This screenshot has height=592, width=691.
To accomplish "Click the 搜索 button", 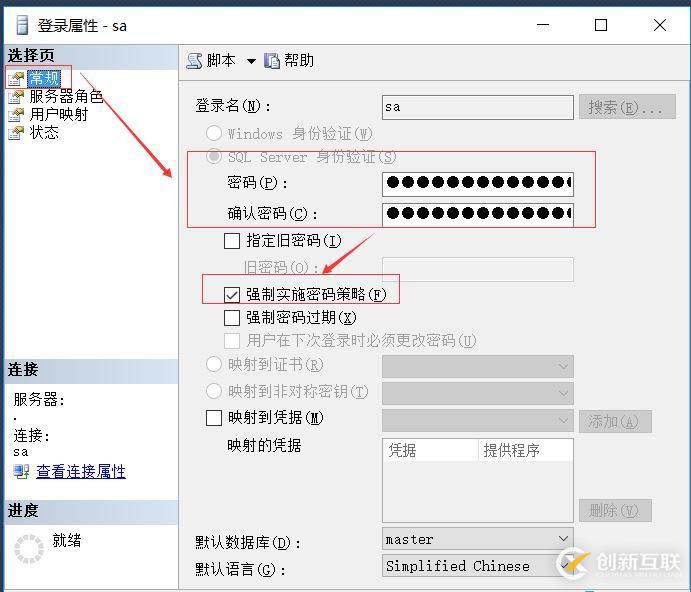I will (627, 107).
